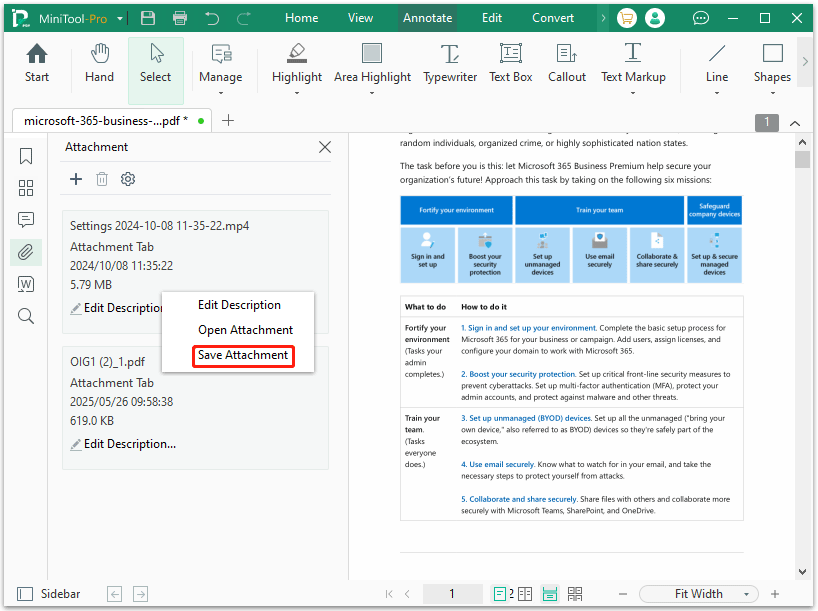Redo the last action
The height and width of the screenshot is (611, 818).
pos(244,18)
